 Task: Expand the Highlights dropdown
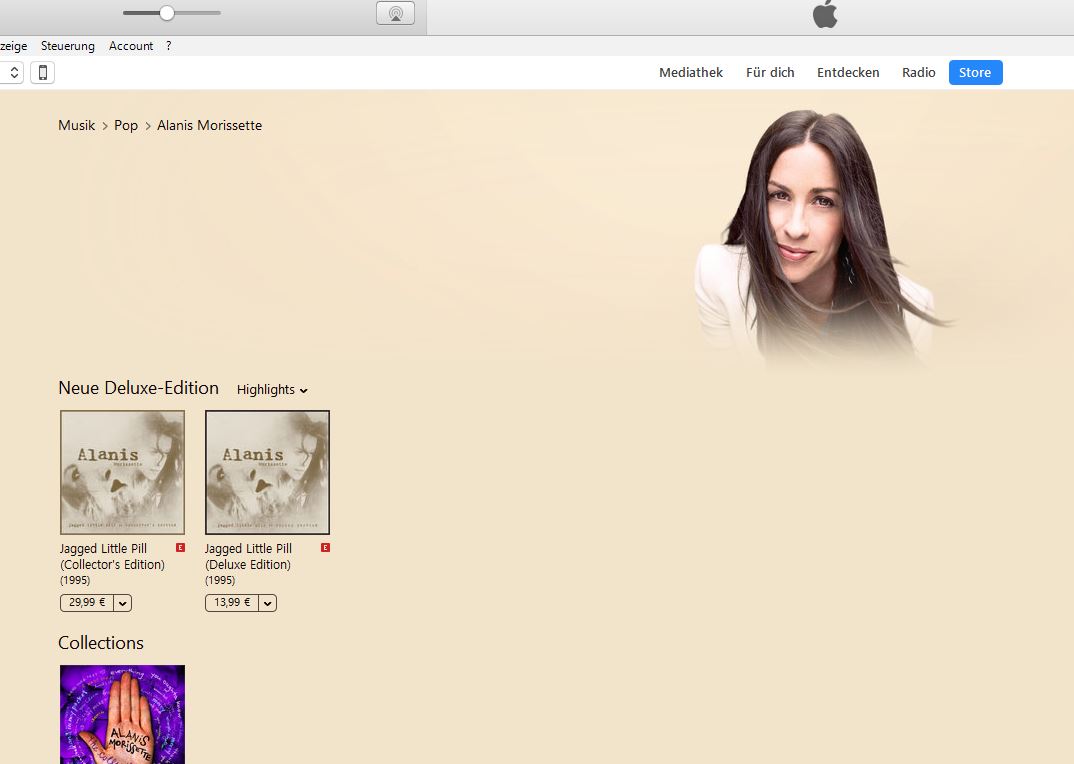point(272,390)
